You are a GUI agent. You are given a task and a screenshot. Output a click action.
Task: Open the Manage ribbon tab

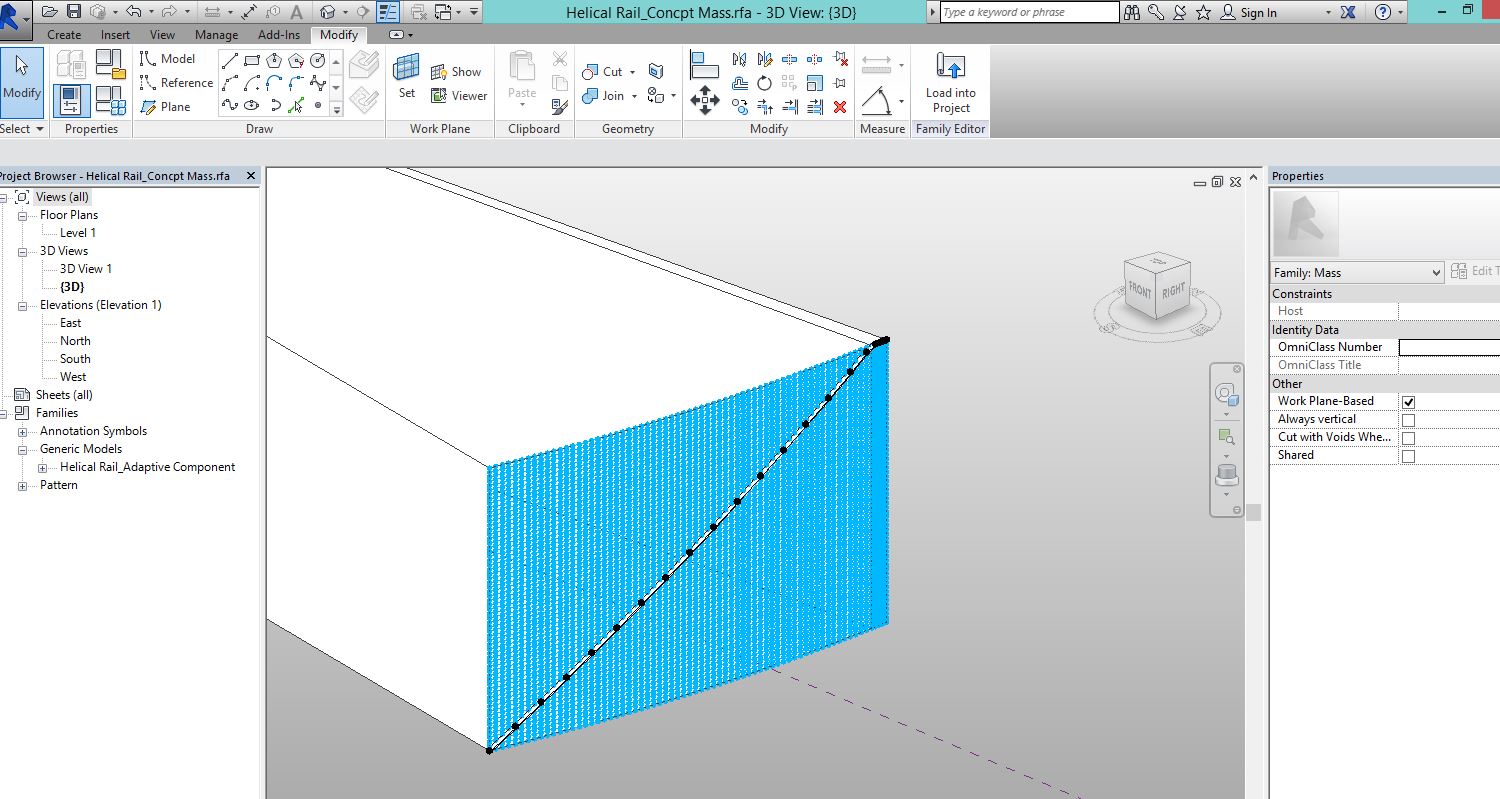216,35
